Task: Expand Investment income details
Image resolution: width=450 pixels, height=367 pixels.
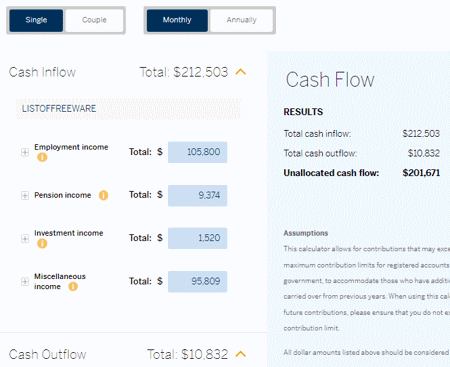Action: [25, 239]
